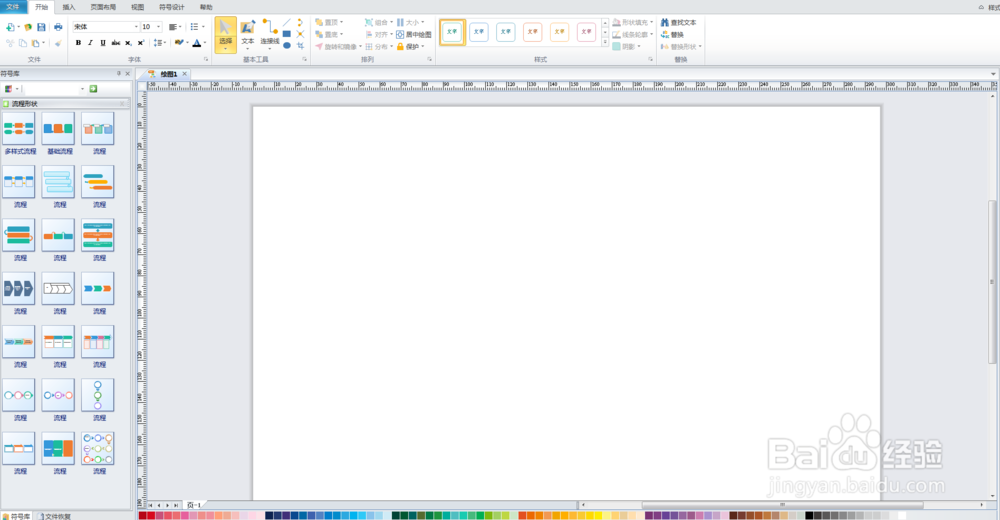The height and width of the screenshot is (520, 1000).
Task: Click the New document icon
Action: coord(10,27)
